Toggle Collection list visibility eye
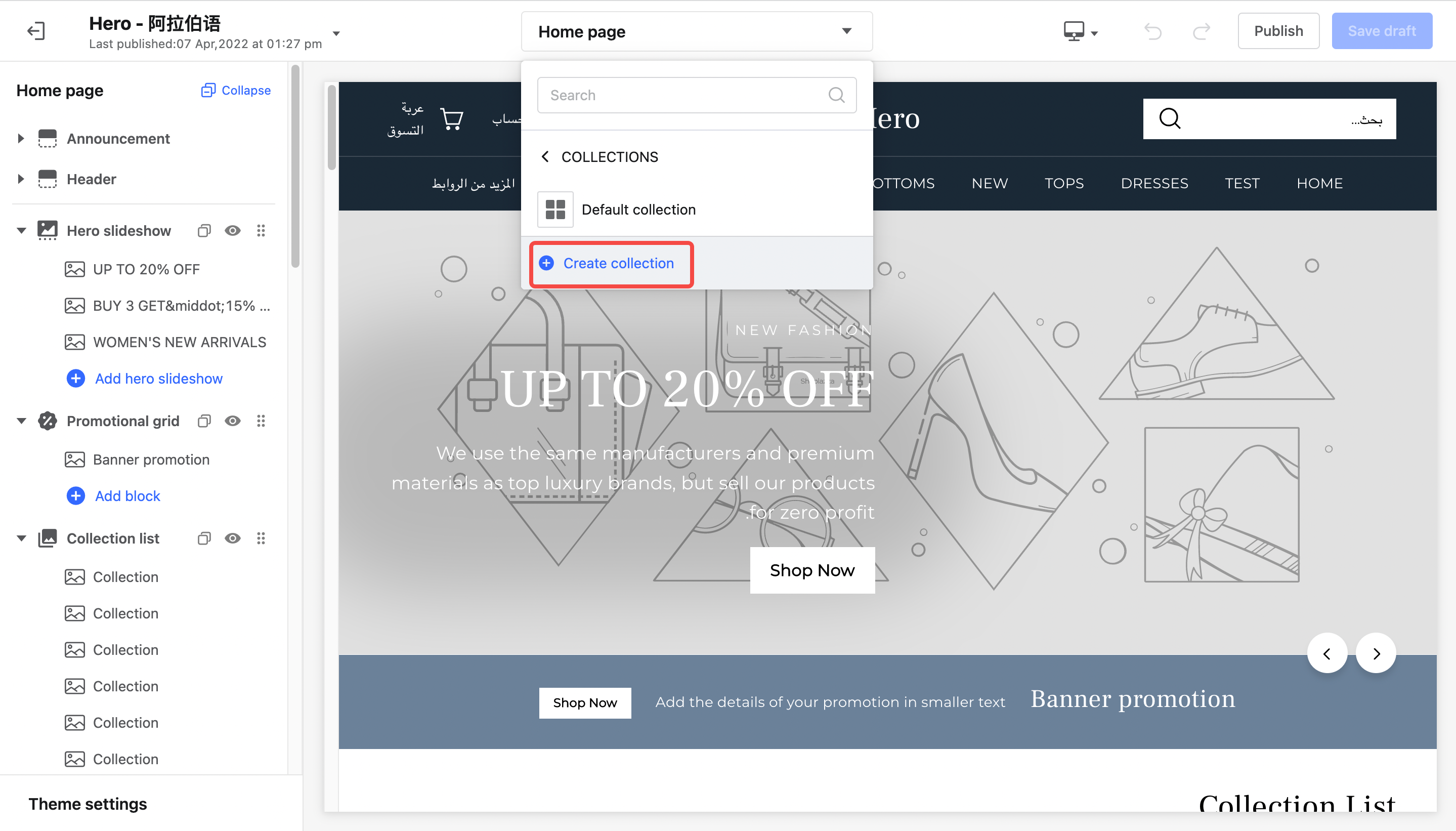The width and height of the screenshot is (1456, 831). point(232,538)
